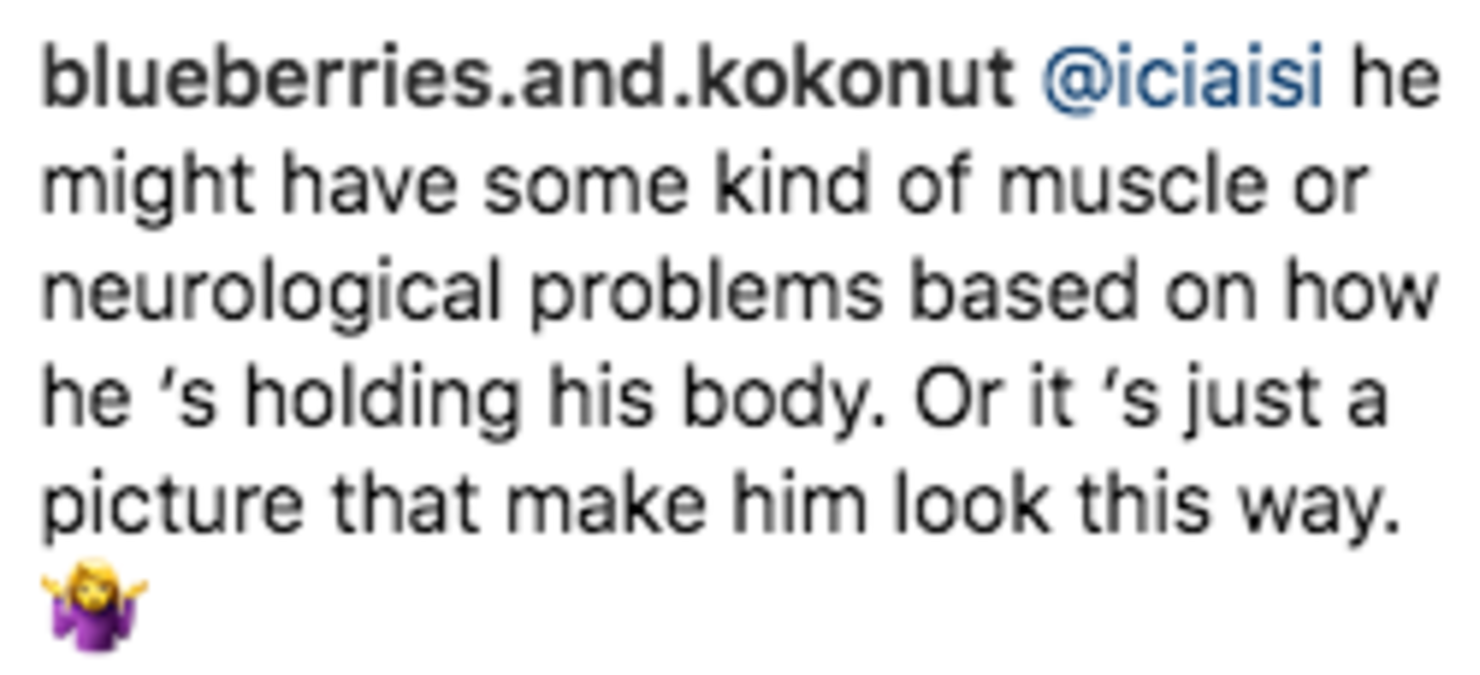
Task: Click the word "picture" in comment
Action: [172, 507]
